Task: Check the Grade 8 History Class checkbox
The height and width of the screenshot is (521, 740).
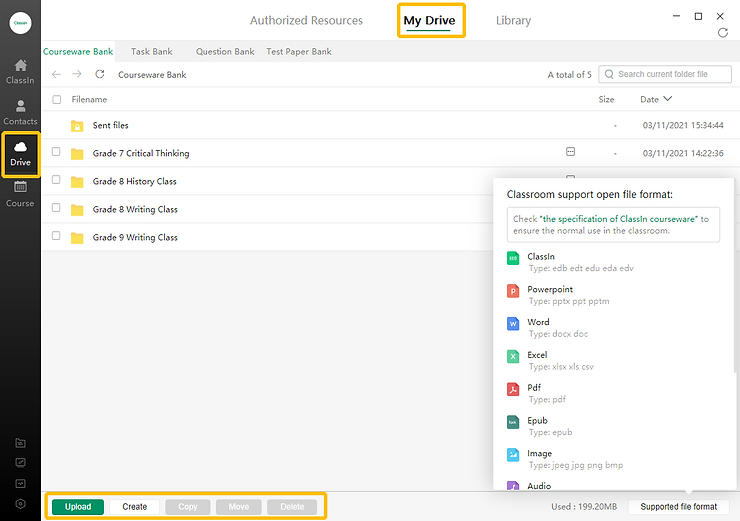Action: pyautogui.click(x=57, y=181)
